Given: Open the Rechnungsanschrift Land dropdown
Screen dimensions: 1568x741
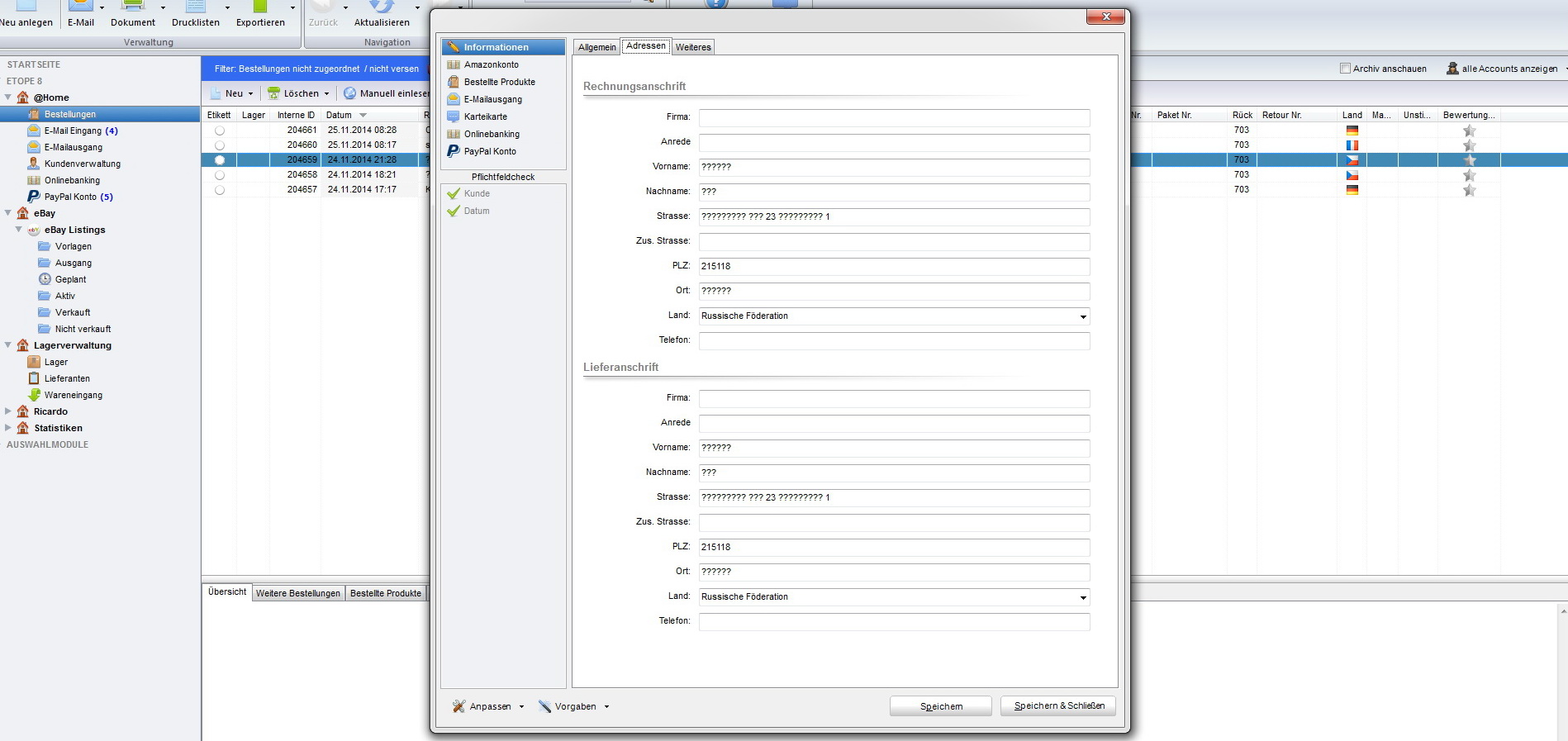Looking at the screenshot, I should click(x=1082, y=316).
